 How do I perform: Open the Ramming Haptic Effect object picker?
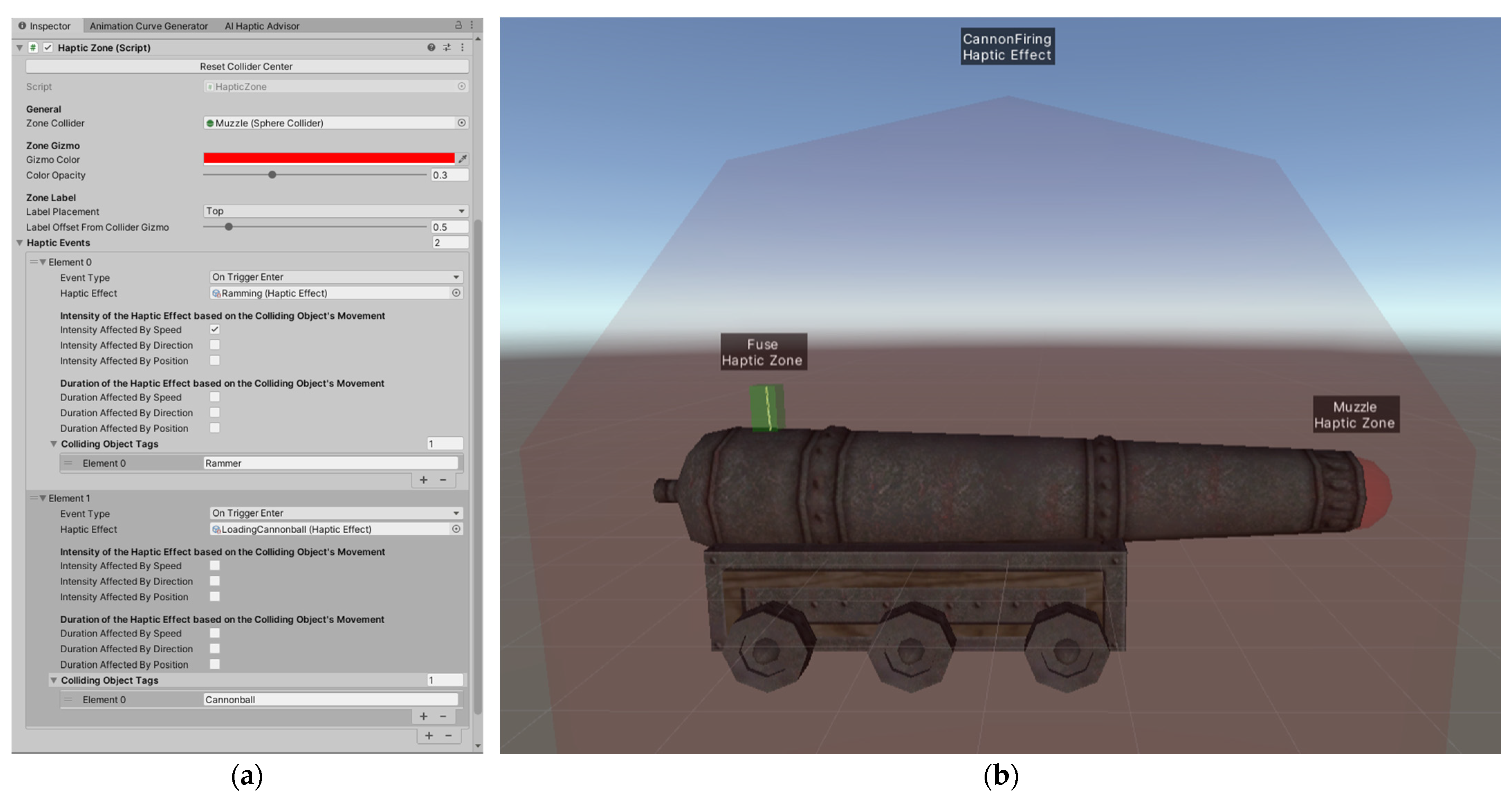[x=456, y=293]
